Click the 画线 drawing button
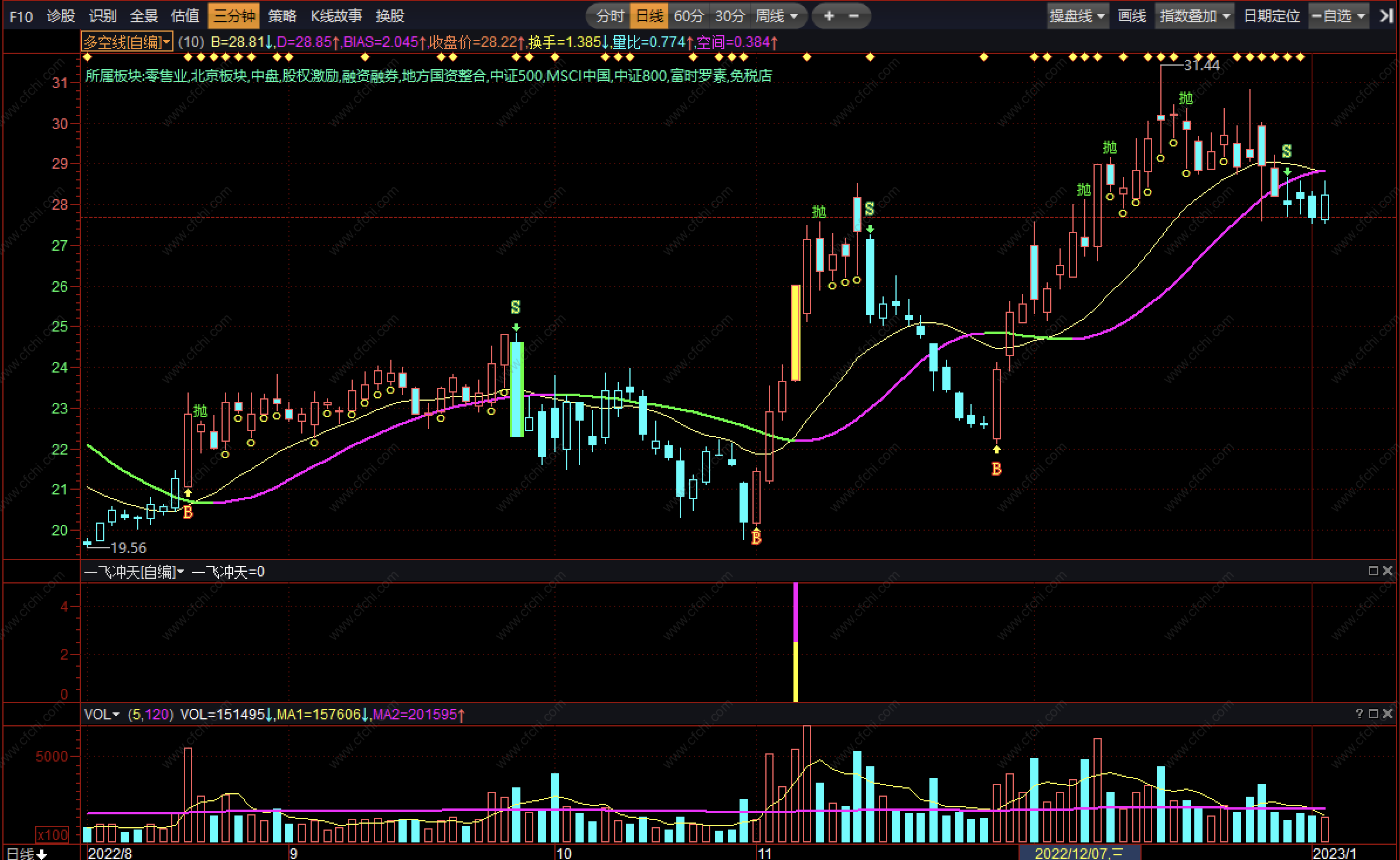Screen dimensions: 1400x860 click(x=1132, y=16)
